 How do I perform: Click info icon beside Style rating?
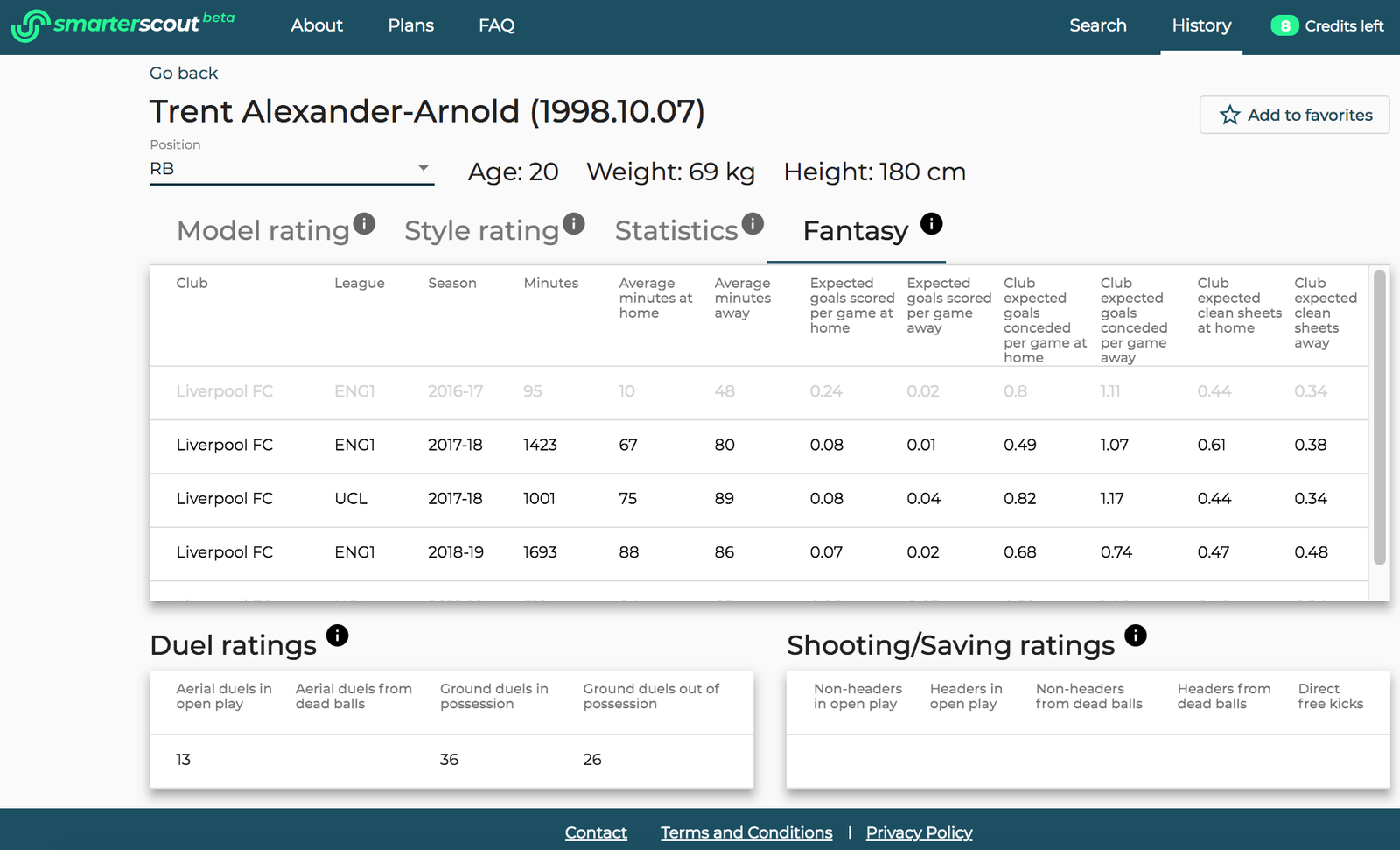click(574, 224)
